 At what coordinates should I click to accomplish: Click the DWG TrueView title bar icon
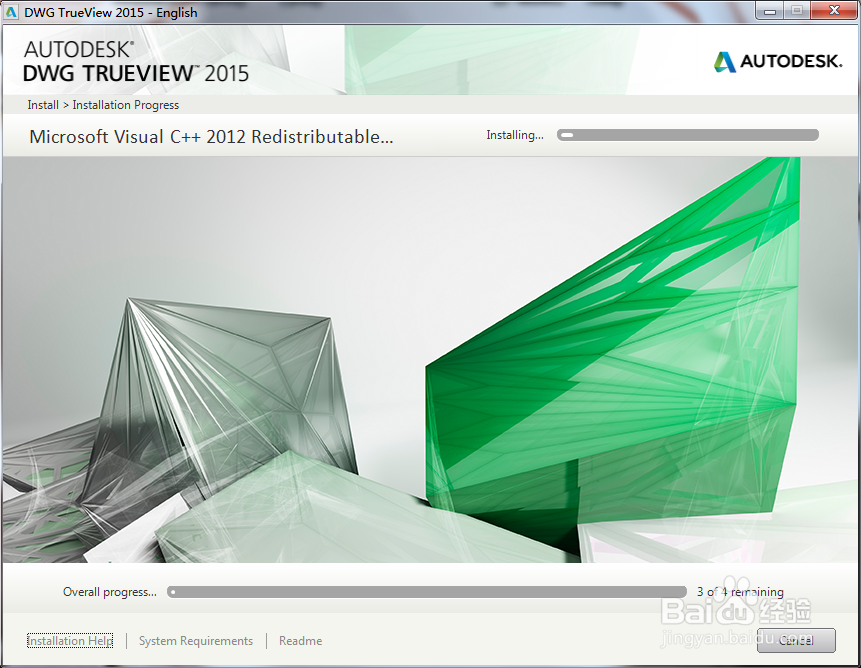point(11,12)
